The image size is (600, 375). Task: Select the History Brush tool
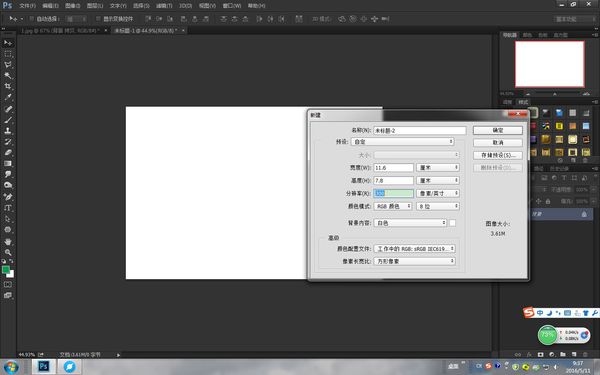click(x=8, y=142)
